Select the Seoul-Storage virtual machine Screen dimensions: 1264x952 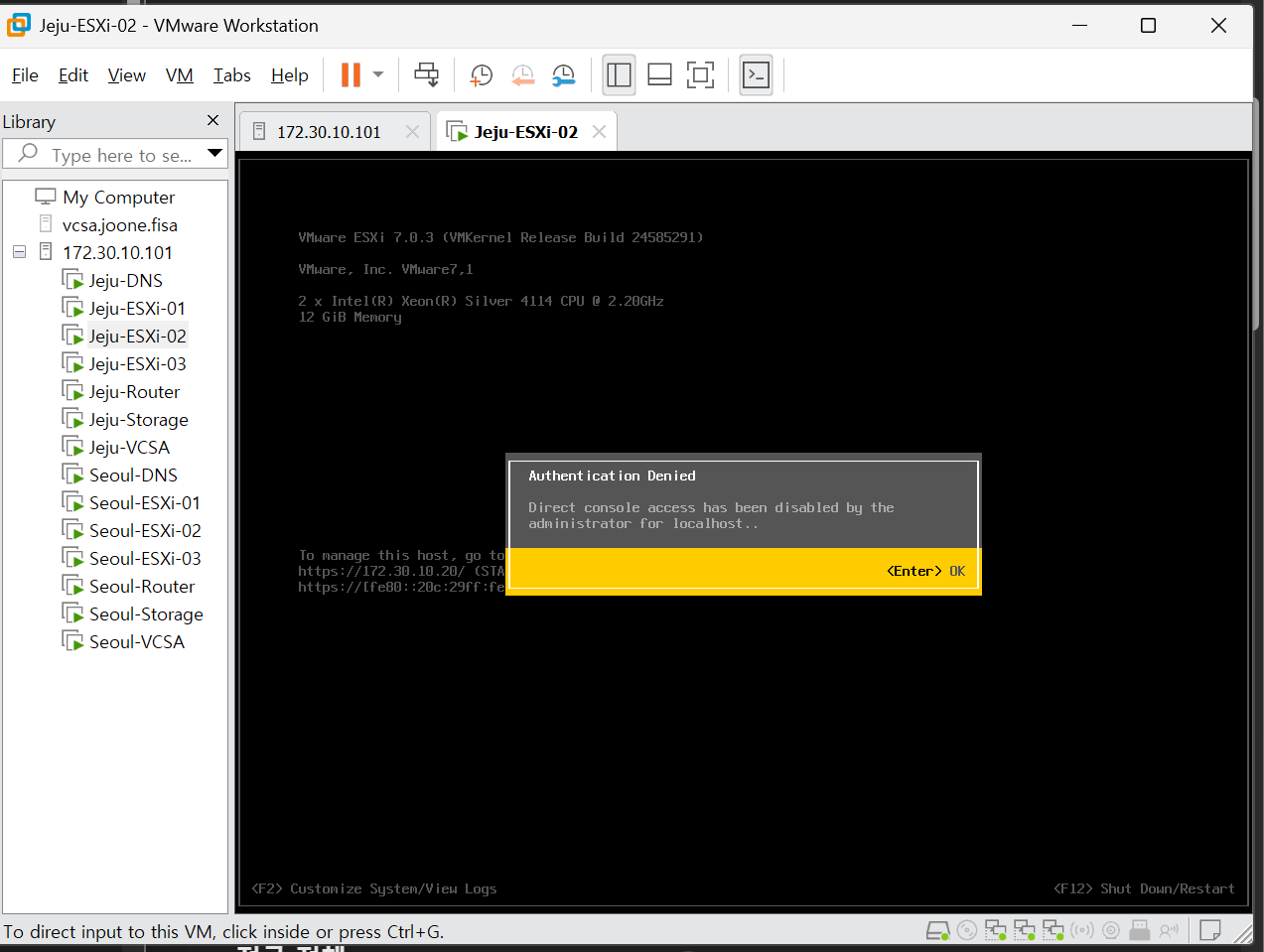[x=146, y=614]
